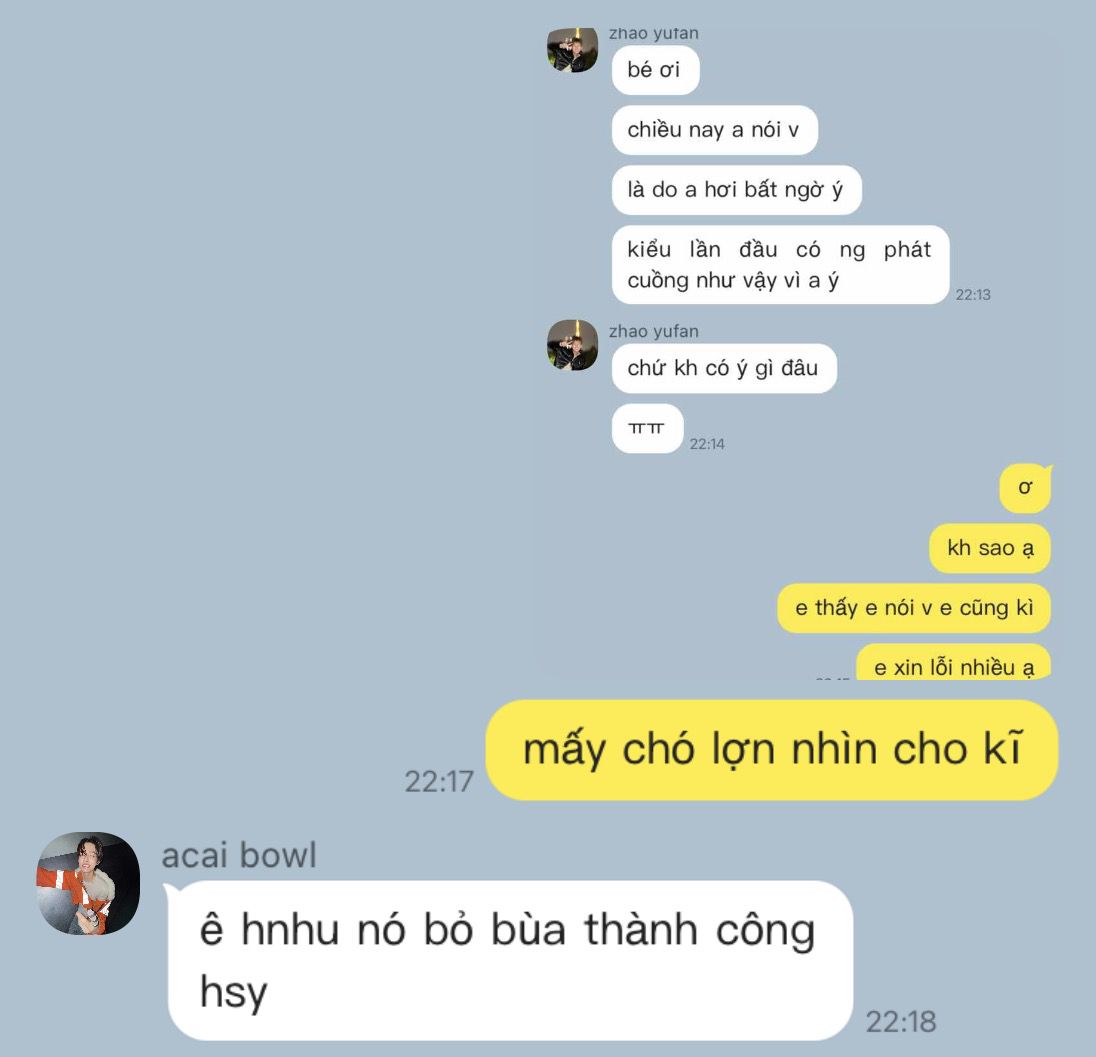Tap zhao yufan's second avatar
Viewport: 1096px width, 1057px height.
[572, 345]
